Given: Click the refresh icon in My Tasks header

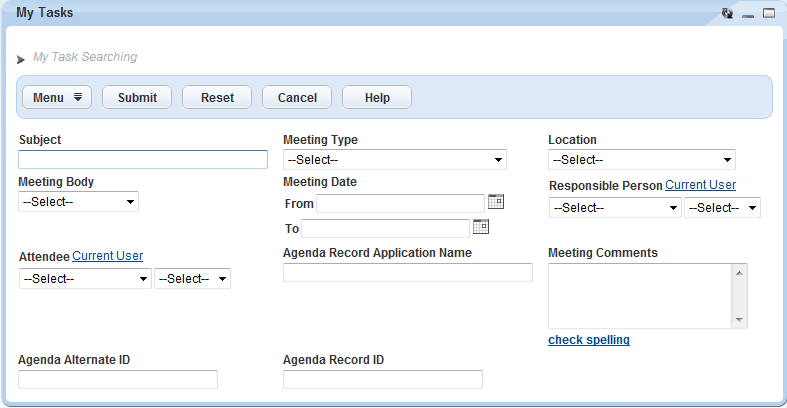Looking at the screenshot, I should pyautogui.click(x=727, y=14).
